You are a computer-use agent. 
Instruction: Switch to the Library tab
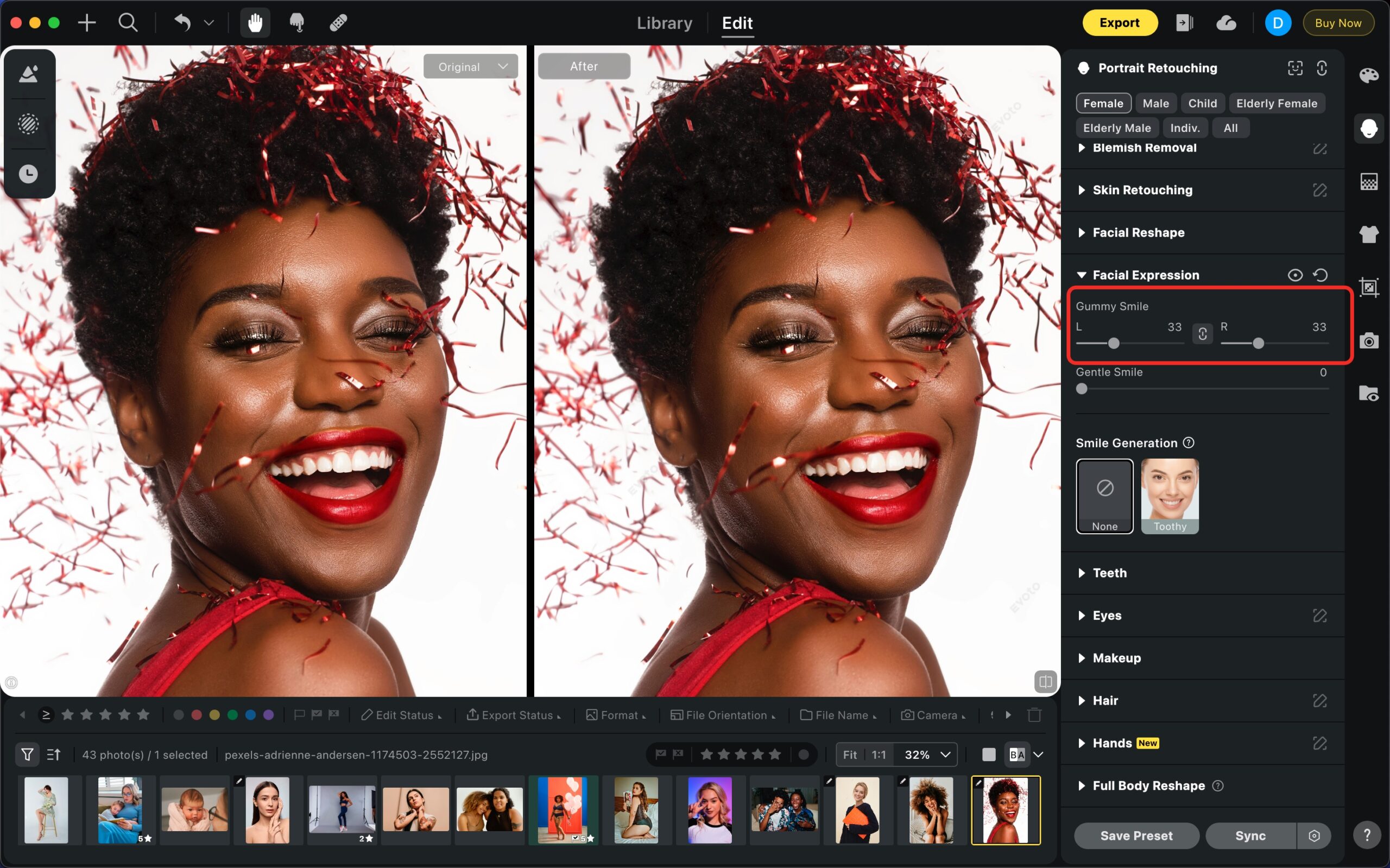point(664,23)
